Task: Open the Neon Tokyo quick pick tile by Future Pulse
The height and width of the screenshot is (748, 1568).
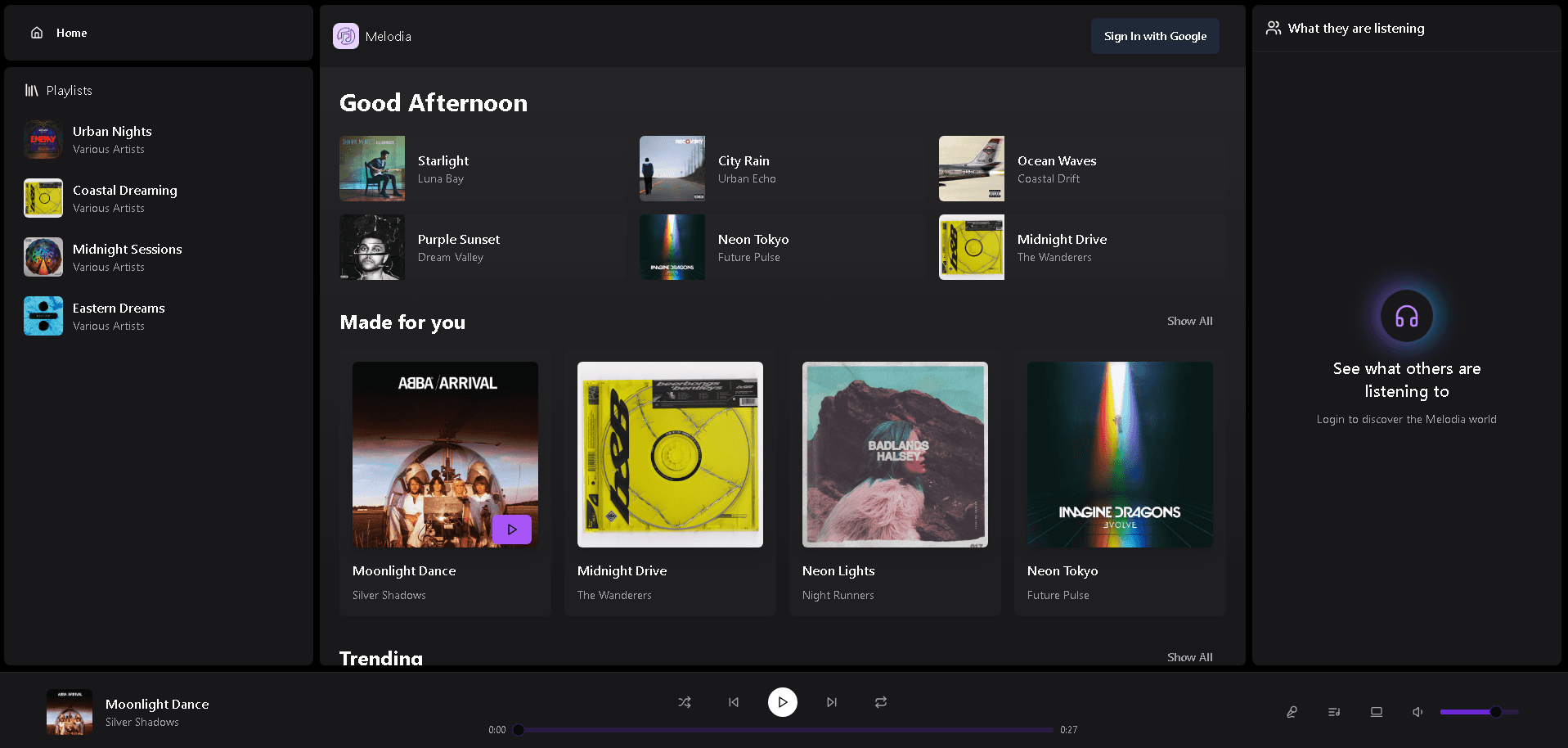Action: coord(783,247)
